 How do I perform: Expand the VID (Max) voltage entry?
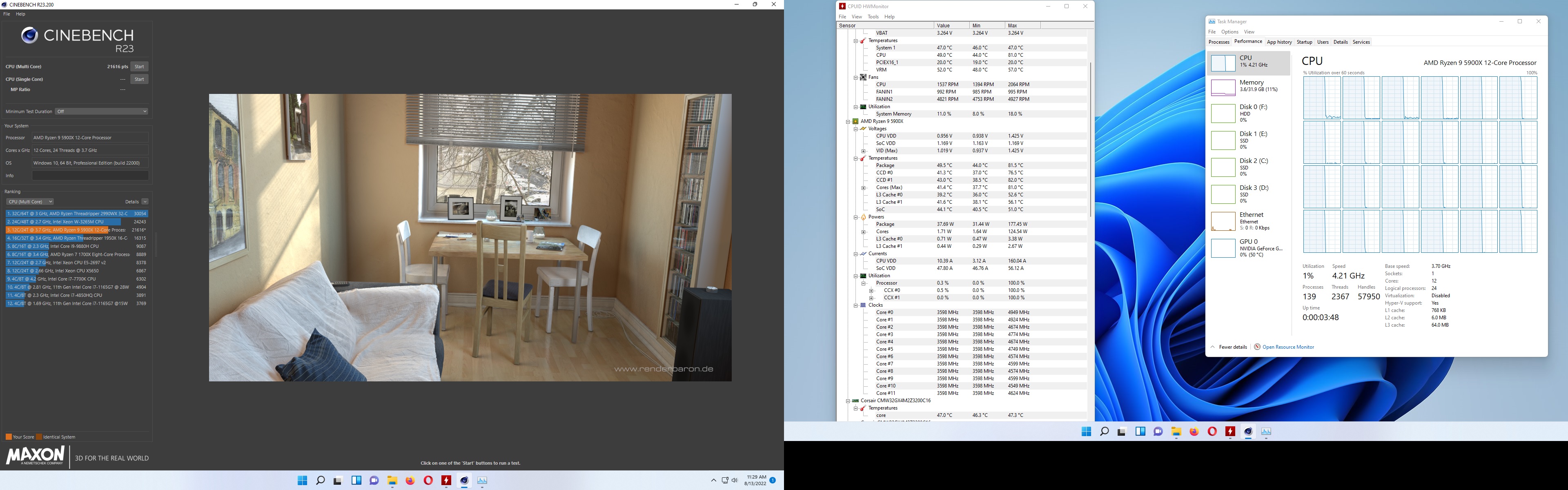click(863, 151)
